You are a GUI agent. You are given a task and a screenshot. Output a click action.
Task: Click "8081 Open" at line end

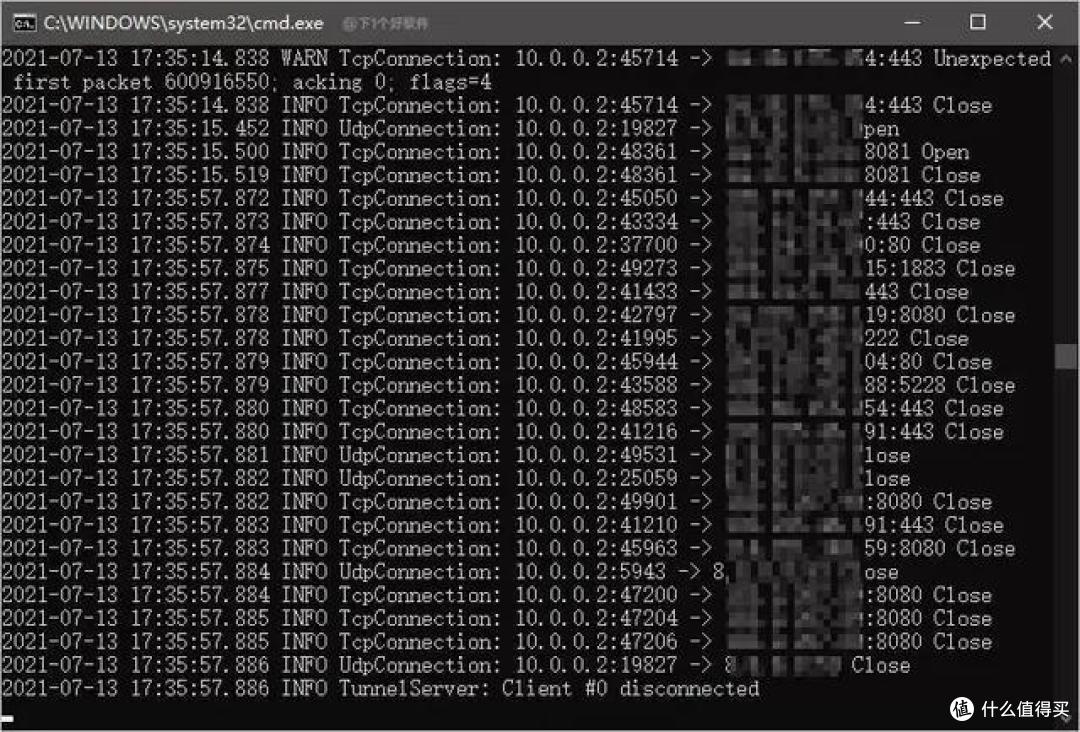pyautogui.click(x=917, y=152)
